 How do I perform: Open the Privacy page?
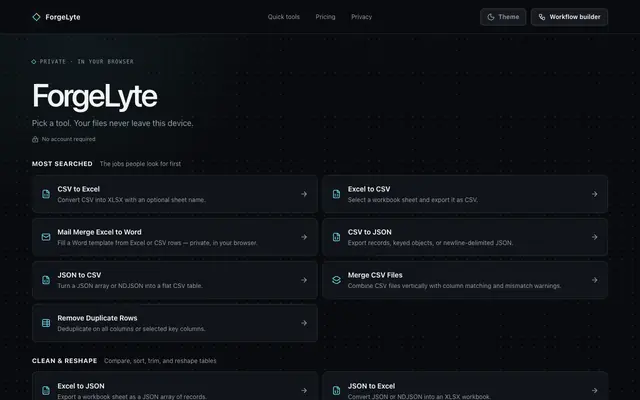tap(361, 17)
